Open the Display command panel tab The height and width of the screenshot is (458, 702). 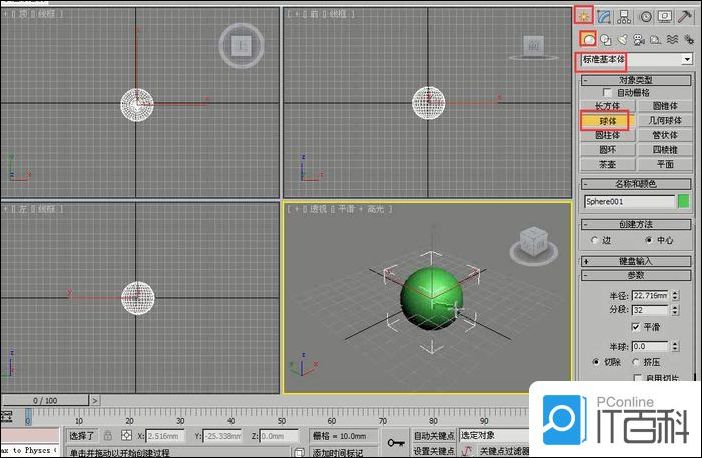(x=665, y=17)
